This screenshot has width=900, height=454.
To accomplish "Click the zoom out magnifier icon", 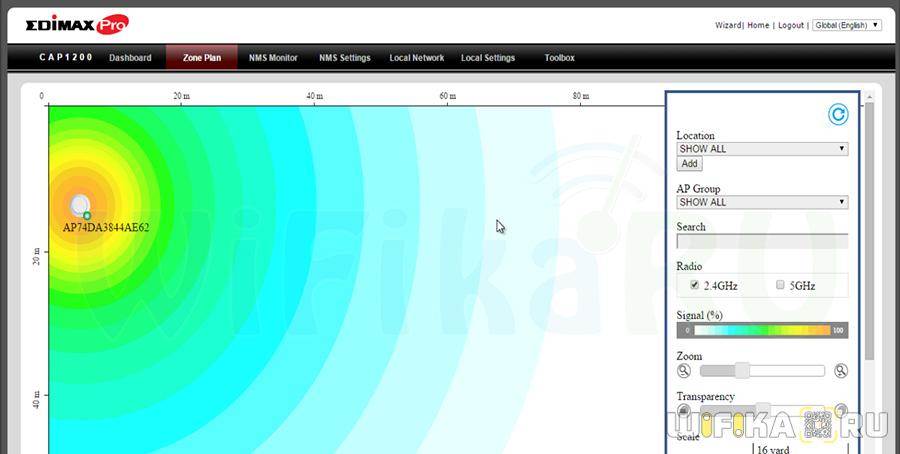I will point(684,371).
